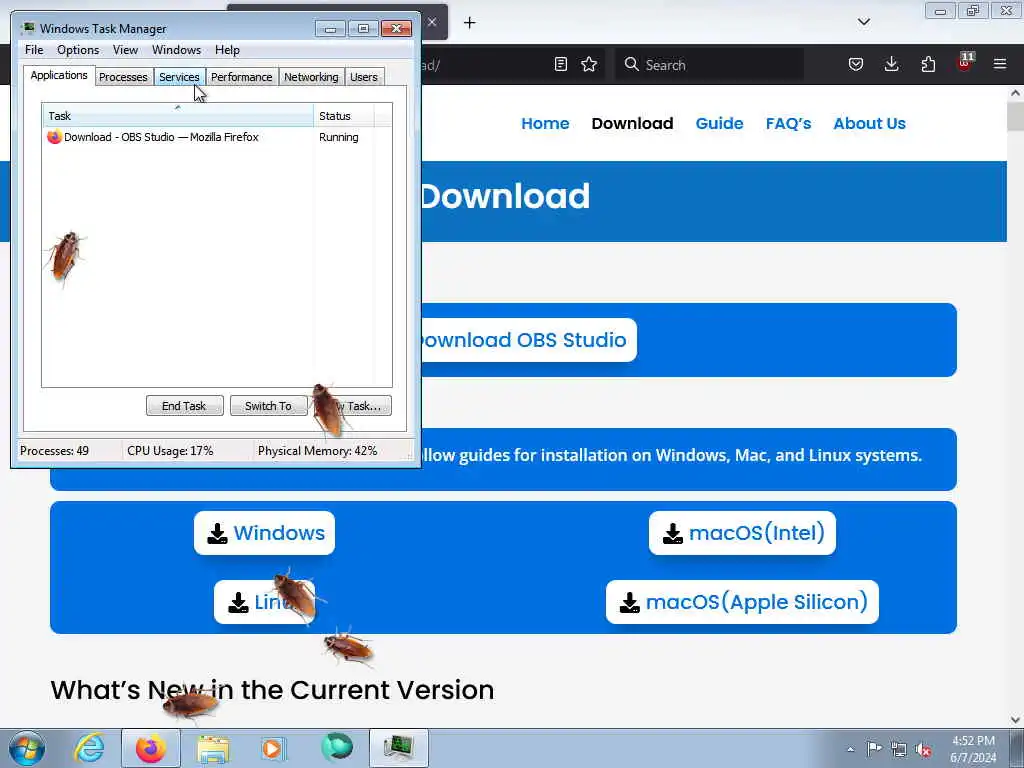
Task: Click the extension icon with badge 11
Action: pyautogui.click(x=965, y=63)
